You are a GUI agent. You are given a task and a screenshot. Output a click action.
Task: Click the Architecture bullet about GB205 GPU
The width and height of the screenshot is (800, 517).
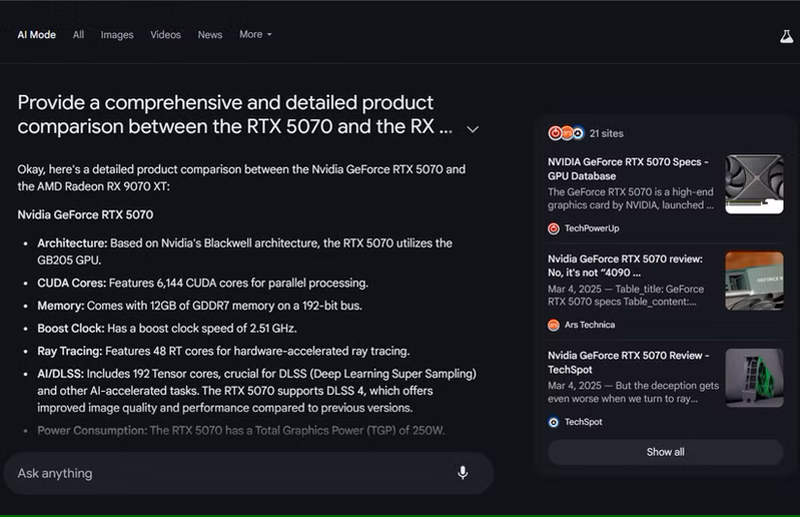pos(245,252)
